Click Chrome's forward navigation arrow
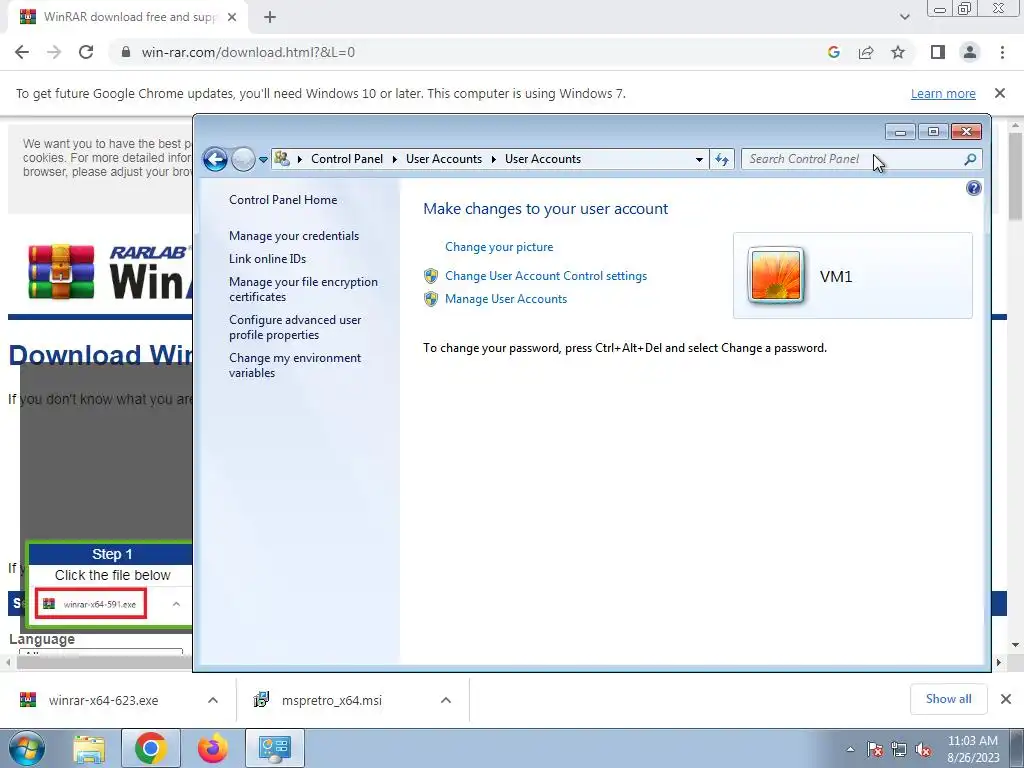1024x768 pixels. tap(54, 52)
